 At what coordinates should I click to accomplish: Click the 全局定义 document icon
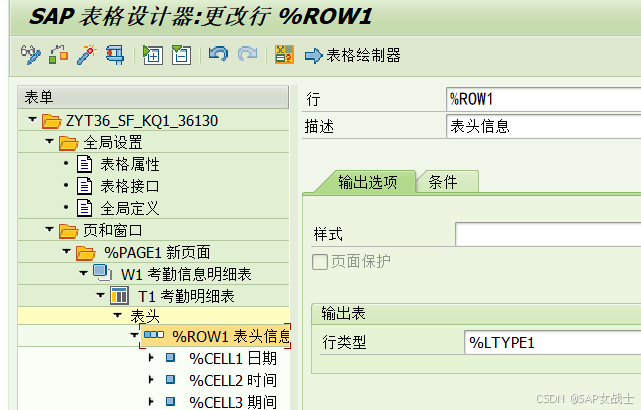coord(85,208)
